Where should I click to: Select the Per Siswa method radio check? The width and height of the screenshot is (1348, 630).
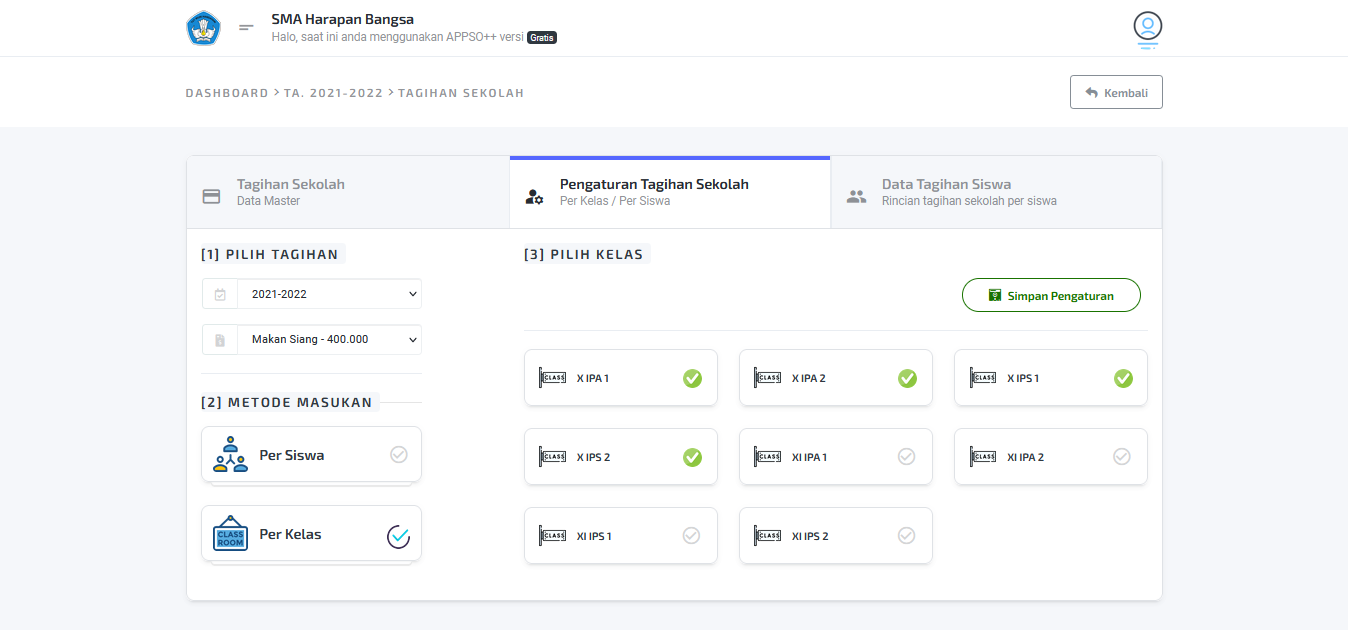coord(398,455)
